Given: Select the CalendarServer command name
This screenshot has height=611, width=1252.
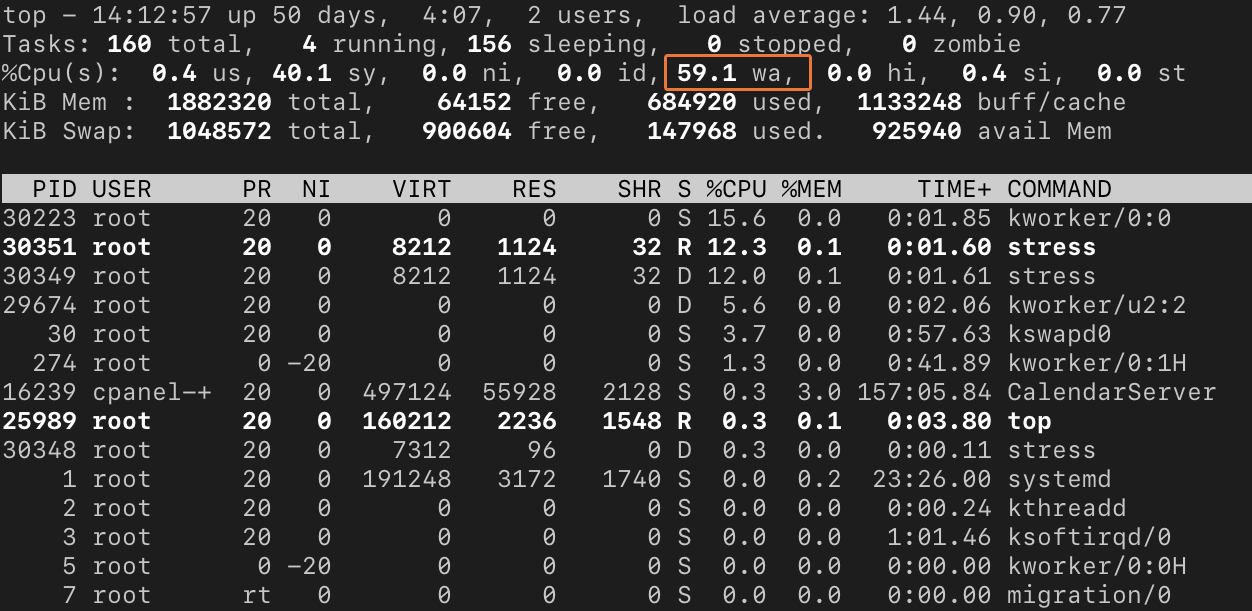Looking at the screenshot, I should click(1111, 392).
